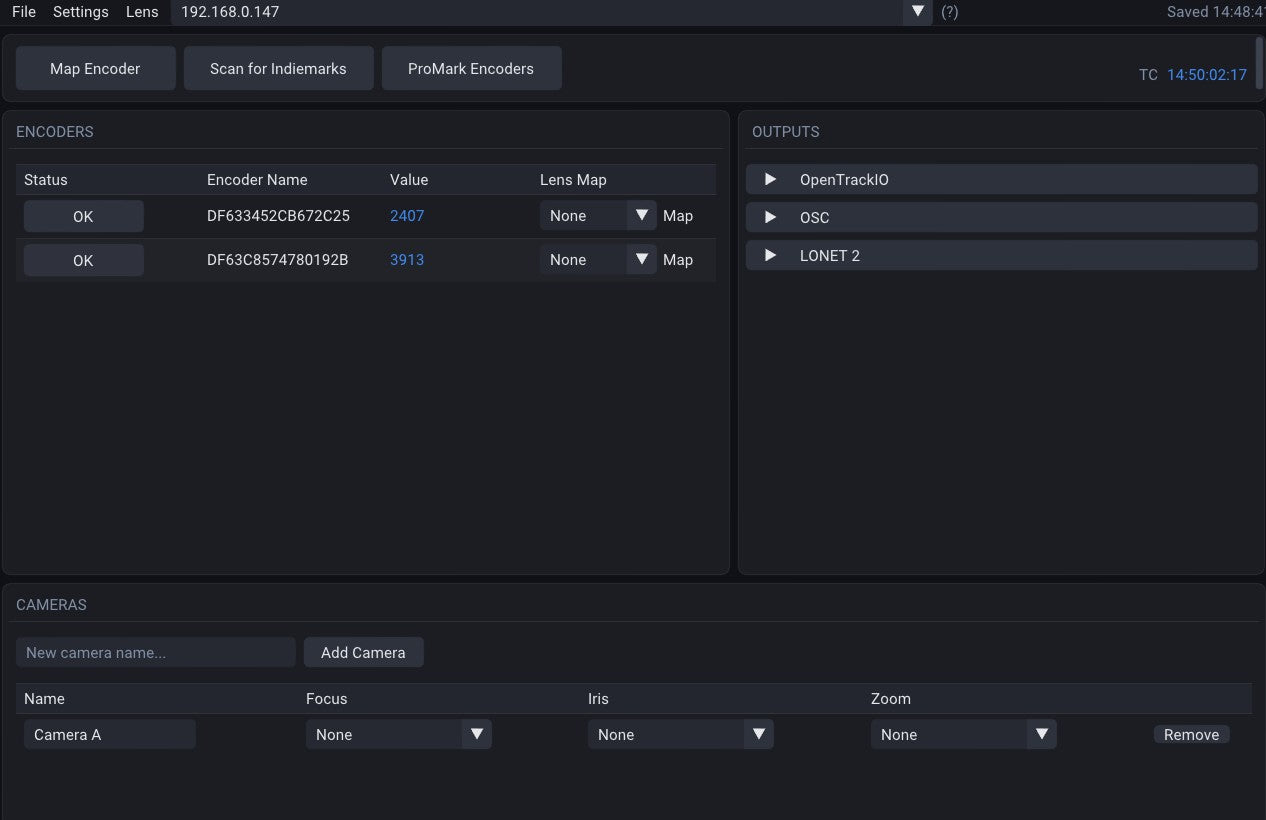This screenshot has height=820, width=1266.
Task: Open Lens Map dropdown for encoder DF633452CB672C25
Action: point(598,216)
